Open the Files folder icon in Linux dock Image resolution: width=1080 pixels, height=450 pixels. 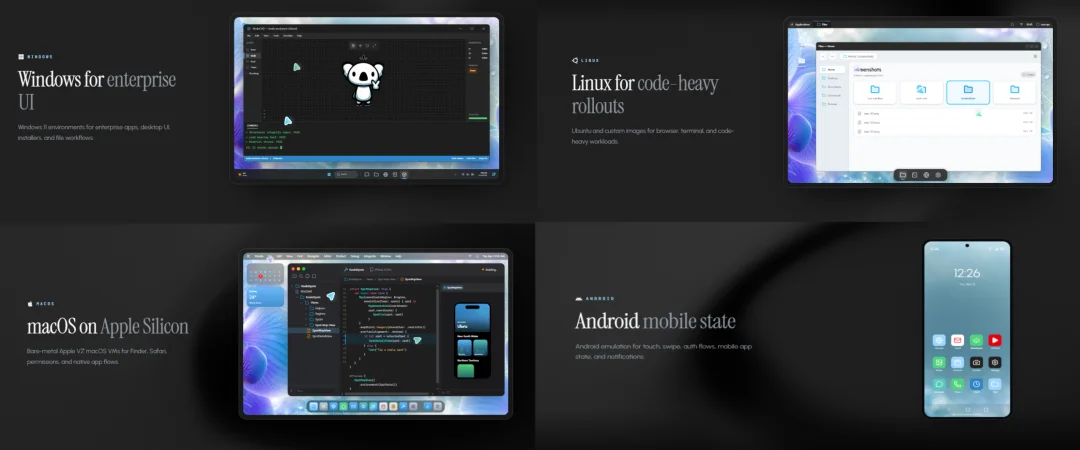[x=902, y=174]
